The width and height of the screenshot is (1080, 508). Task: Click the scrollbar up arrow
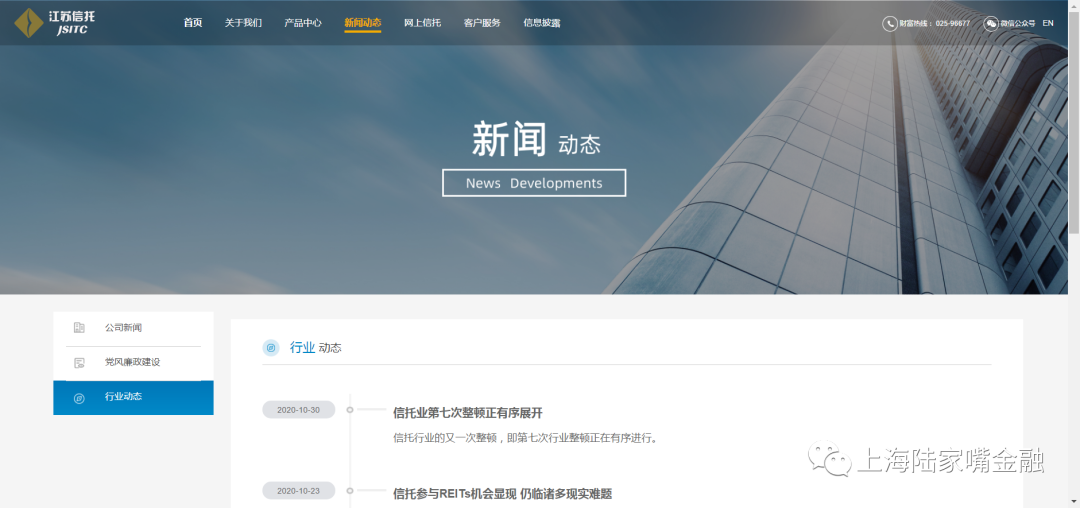[x=1074, y=6]
